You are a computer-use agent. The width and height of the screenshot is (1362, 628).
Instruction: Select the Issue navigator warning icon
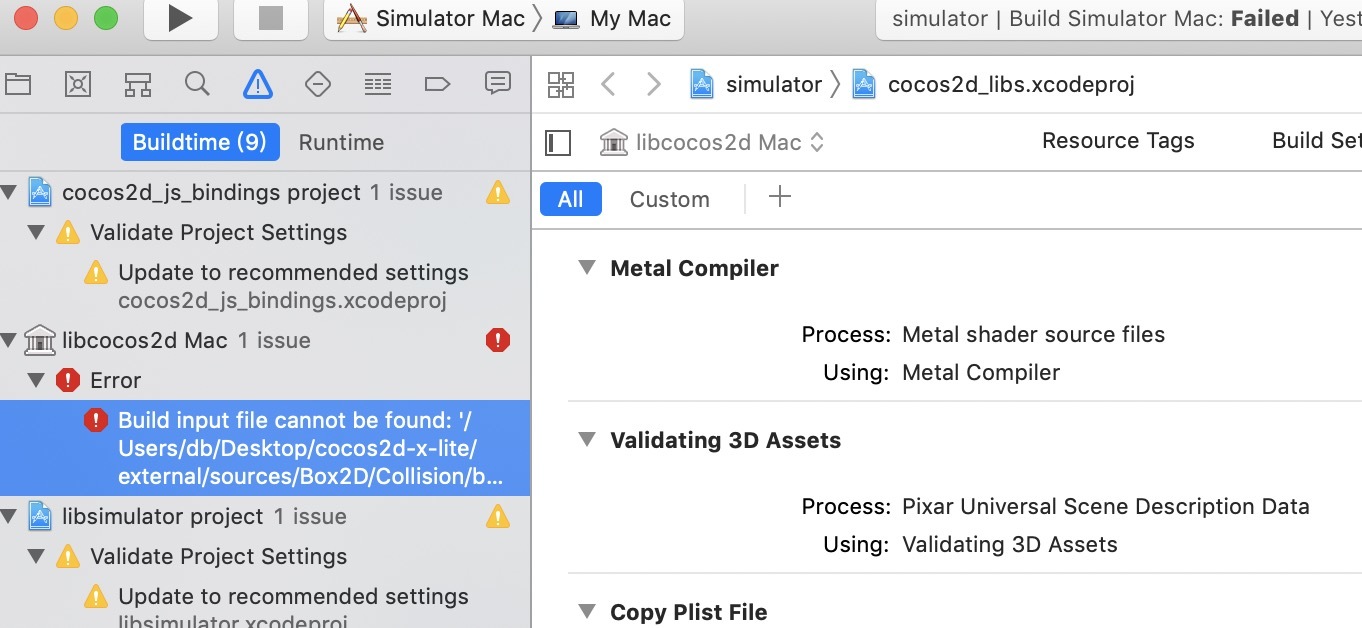(258, 84)
